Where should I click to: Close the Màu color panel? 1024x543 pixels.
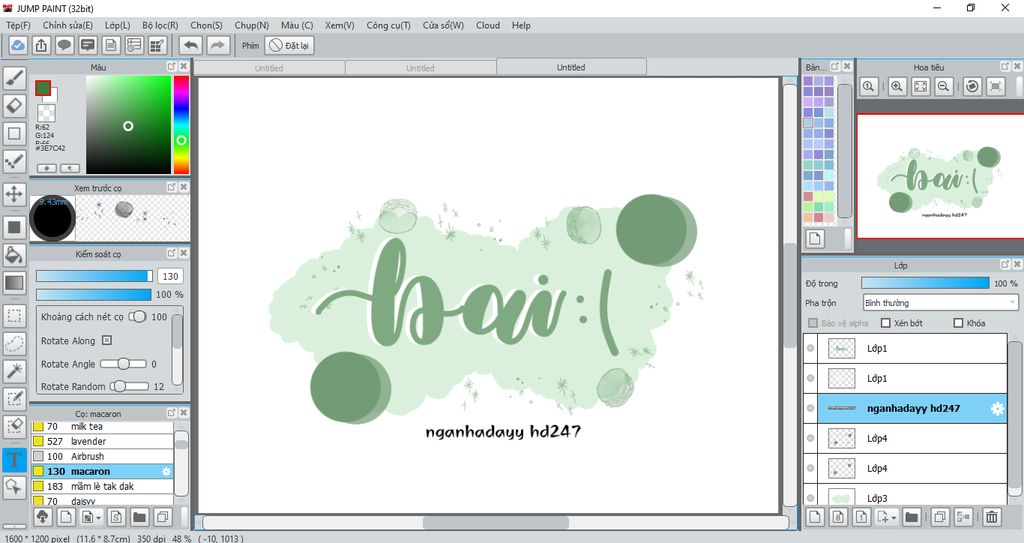pyautogui.click(x=184, y=67)
